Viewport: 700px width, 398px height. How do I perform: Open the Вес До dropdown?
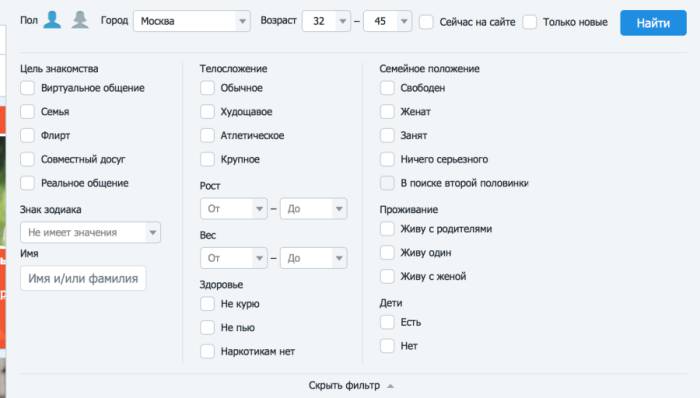tap(313, 258)
